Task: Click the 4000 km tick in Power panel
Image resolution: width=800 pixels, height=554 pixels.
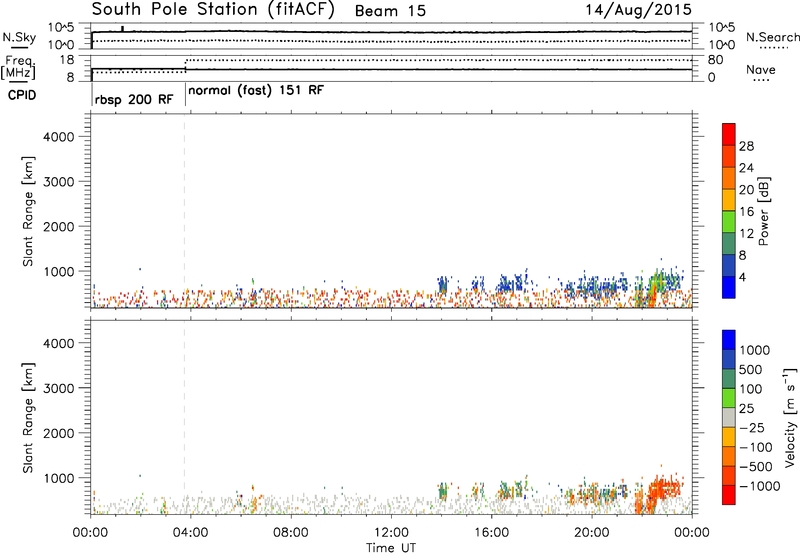Action: [x=59, y=137]
